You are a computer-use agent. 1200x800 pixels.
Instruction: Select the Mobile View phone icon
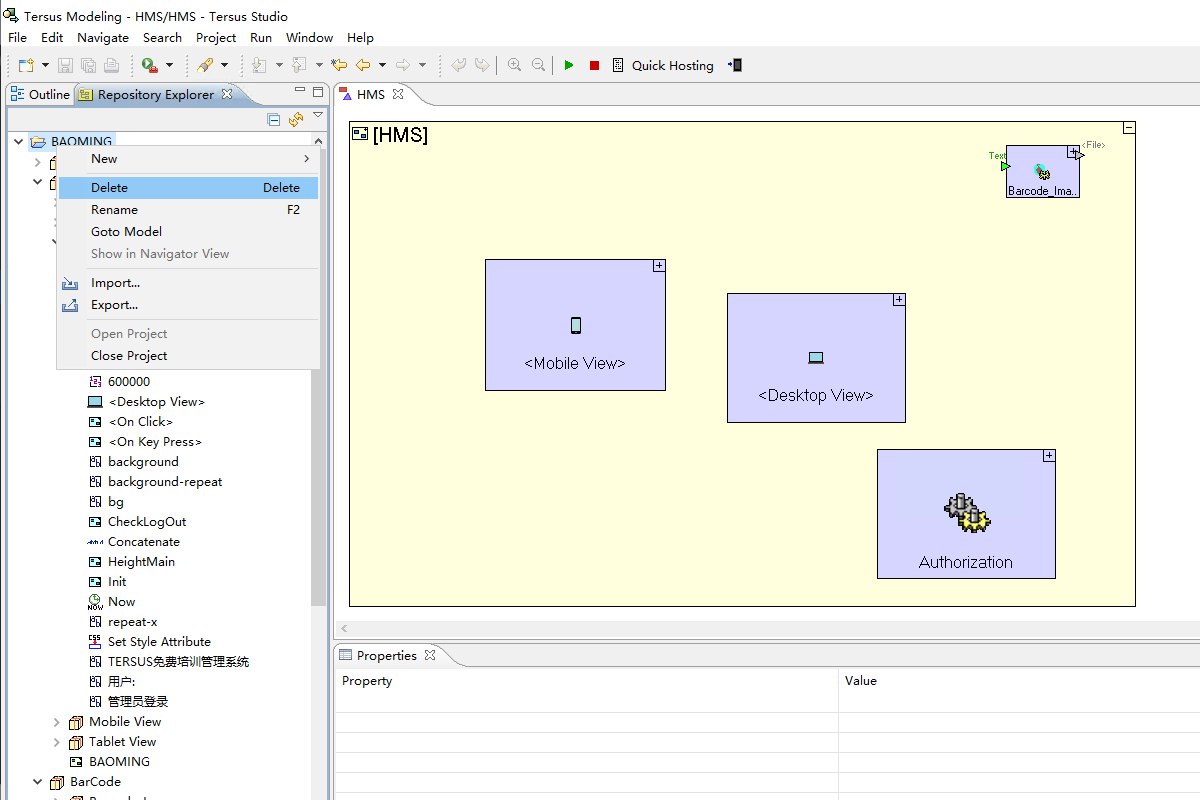click(x=576, y=325)
